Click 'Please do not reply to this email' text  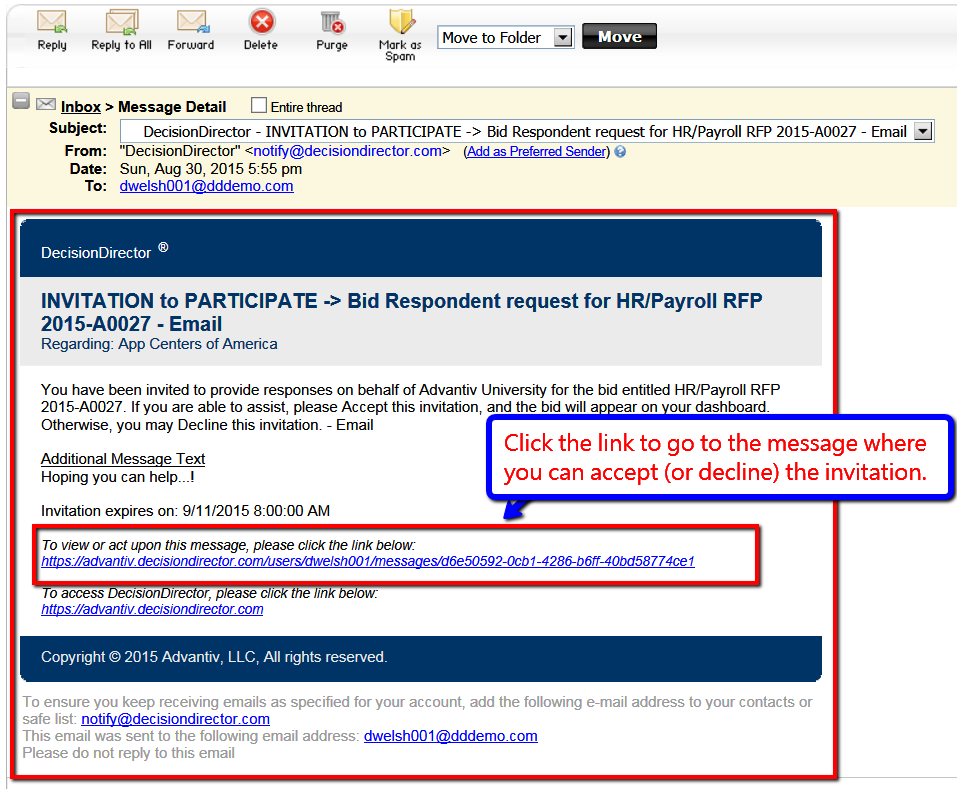(x=129, y=753)
